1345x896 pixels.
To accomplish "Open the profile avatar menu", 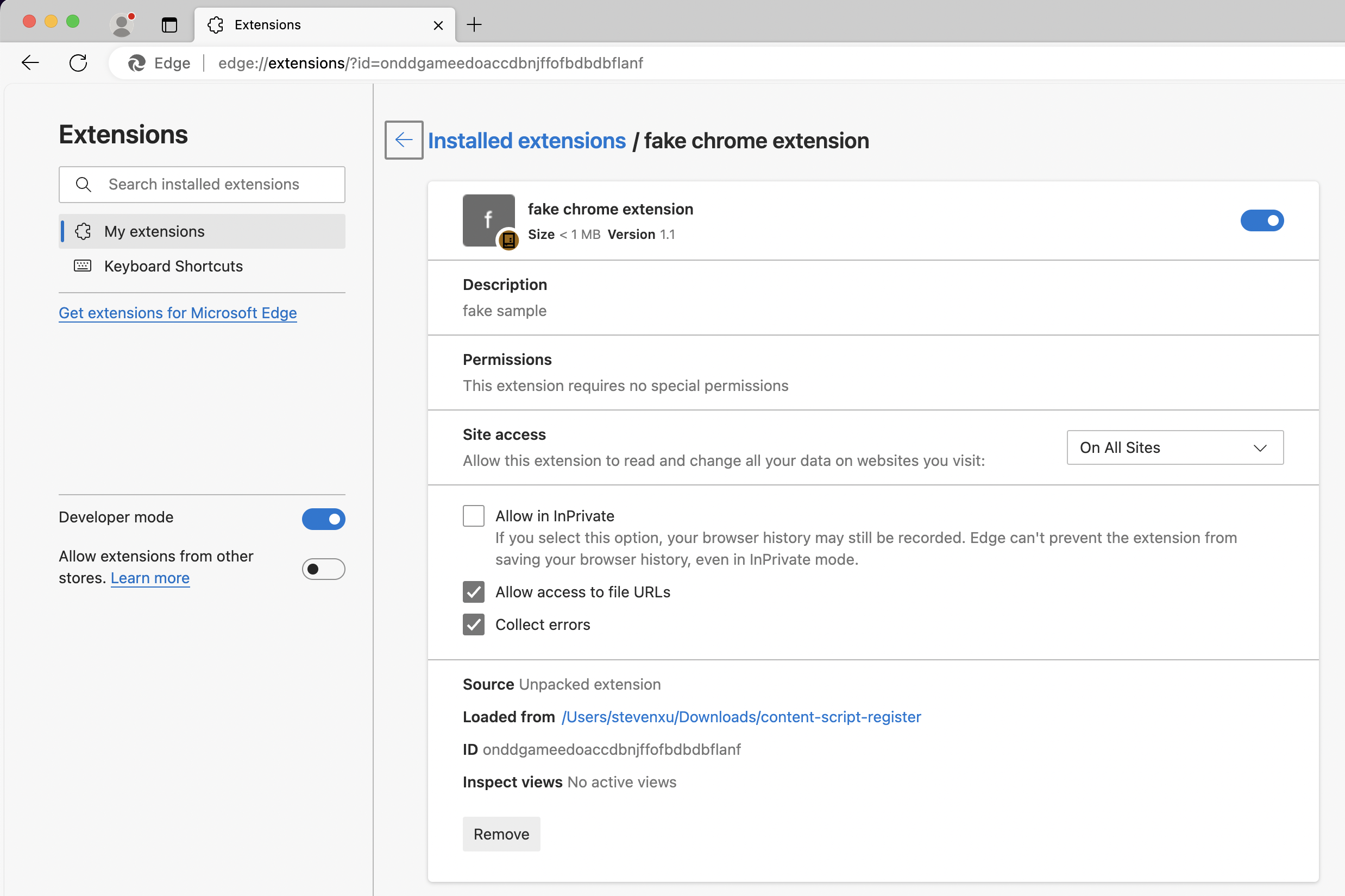I will click(x=122, y=24).
